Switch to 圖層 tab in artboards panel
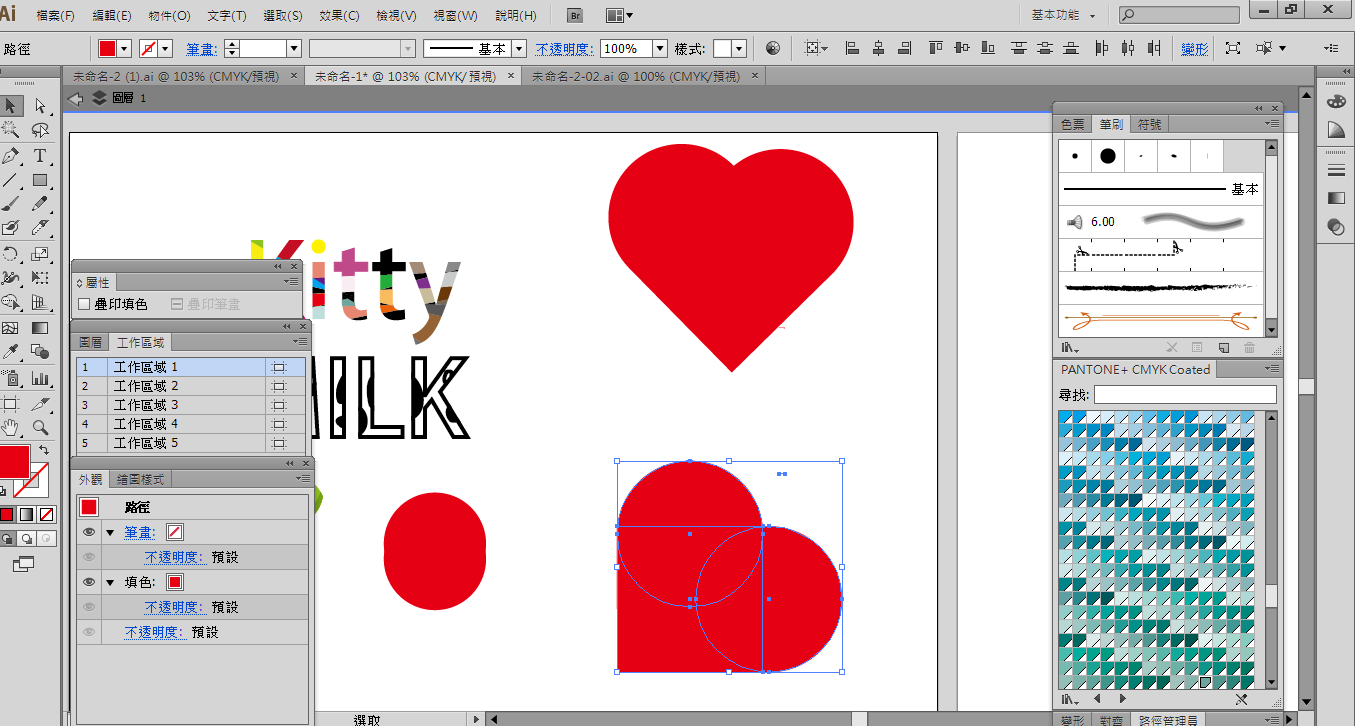Image resolution: width=1355 pixels, height=726 pixels. 91,342
